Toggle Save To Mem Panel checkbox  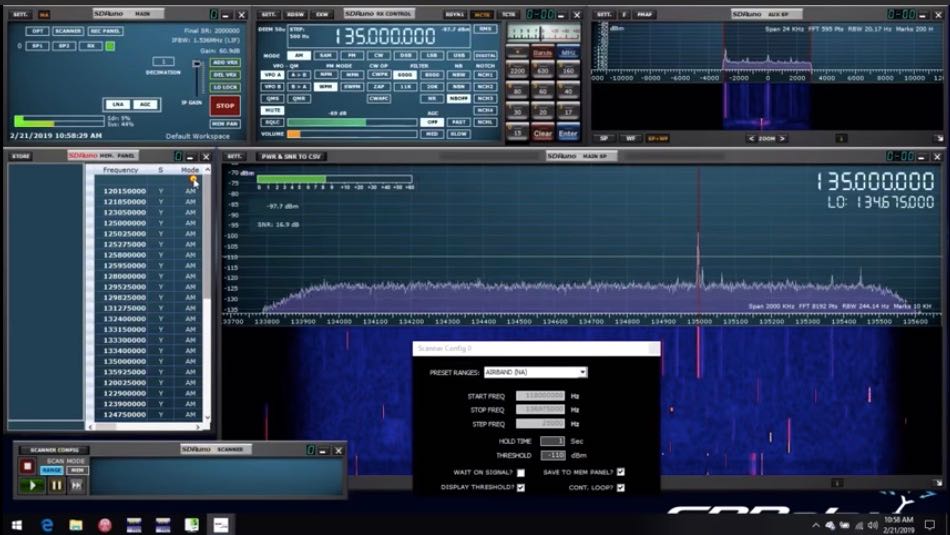coord(620,472)
